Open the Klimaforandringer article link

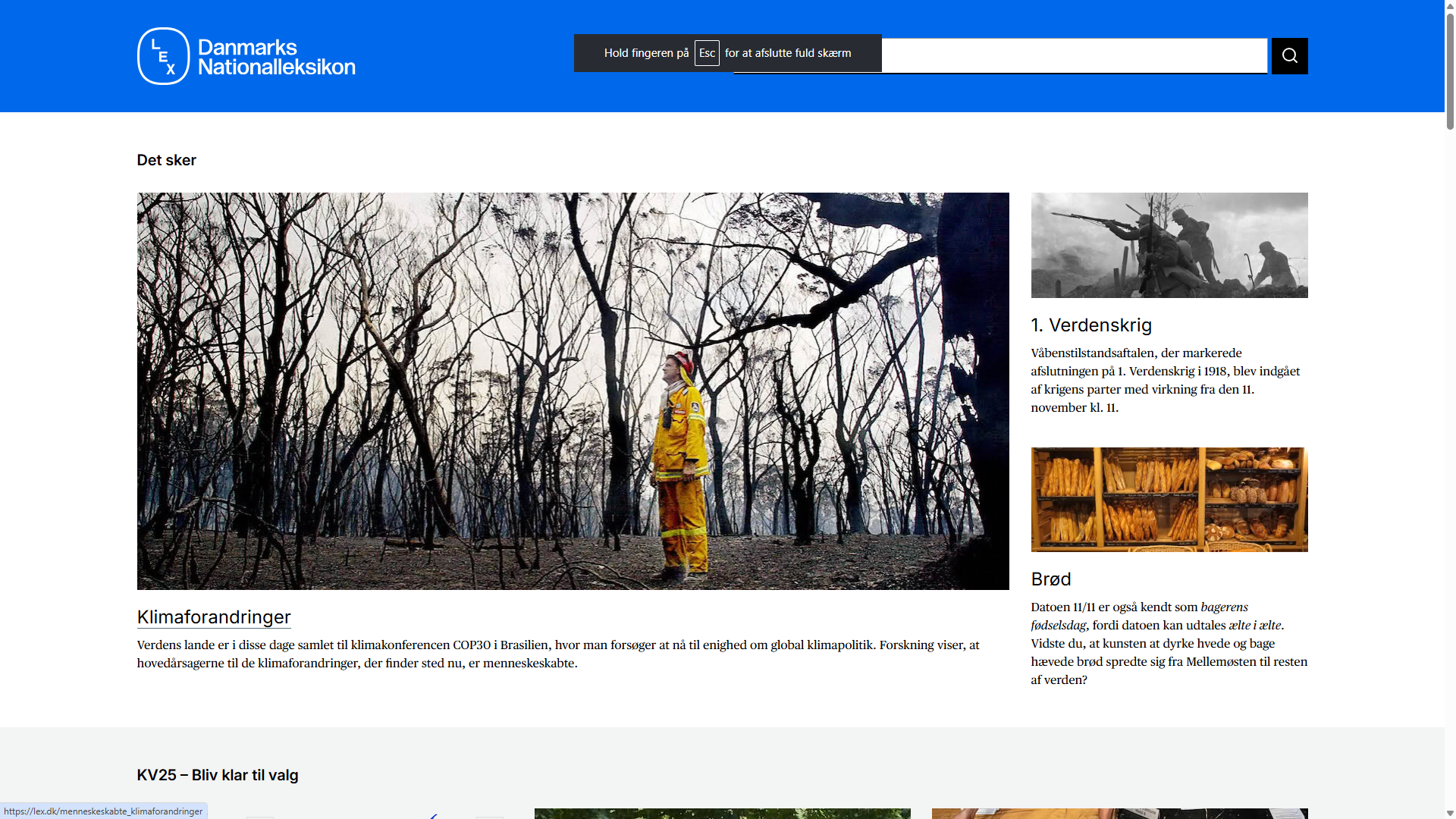tap(214, 617)
